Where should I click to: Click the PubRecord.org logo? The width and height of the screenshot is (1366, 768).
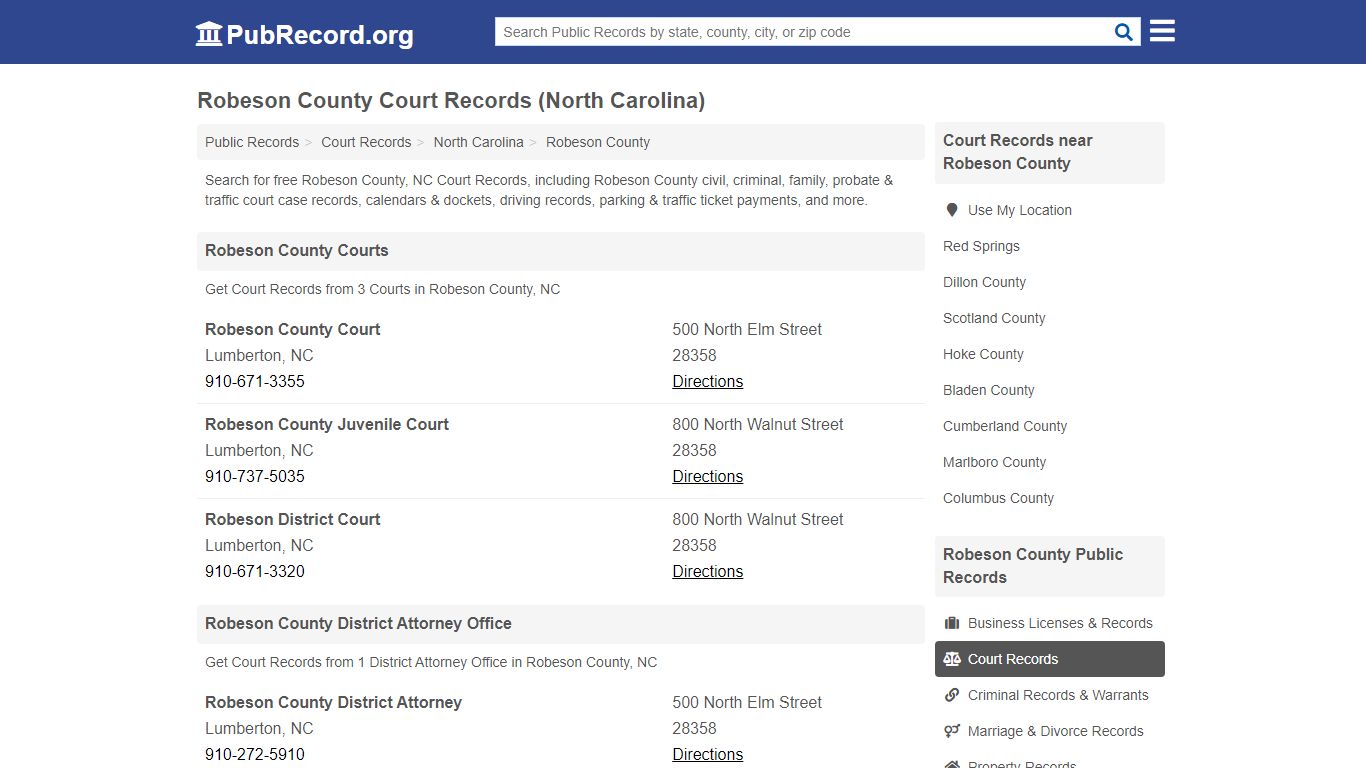click(x=304, y=34)
